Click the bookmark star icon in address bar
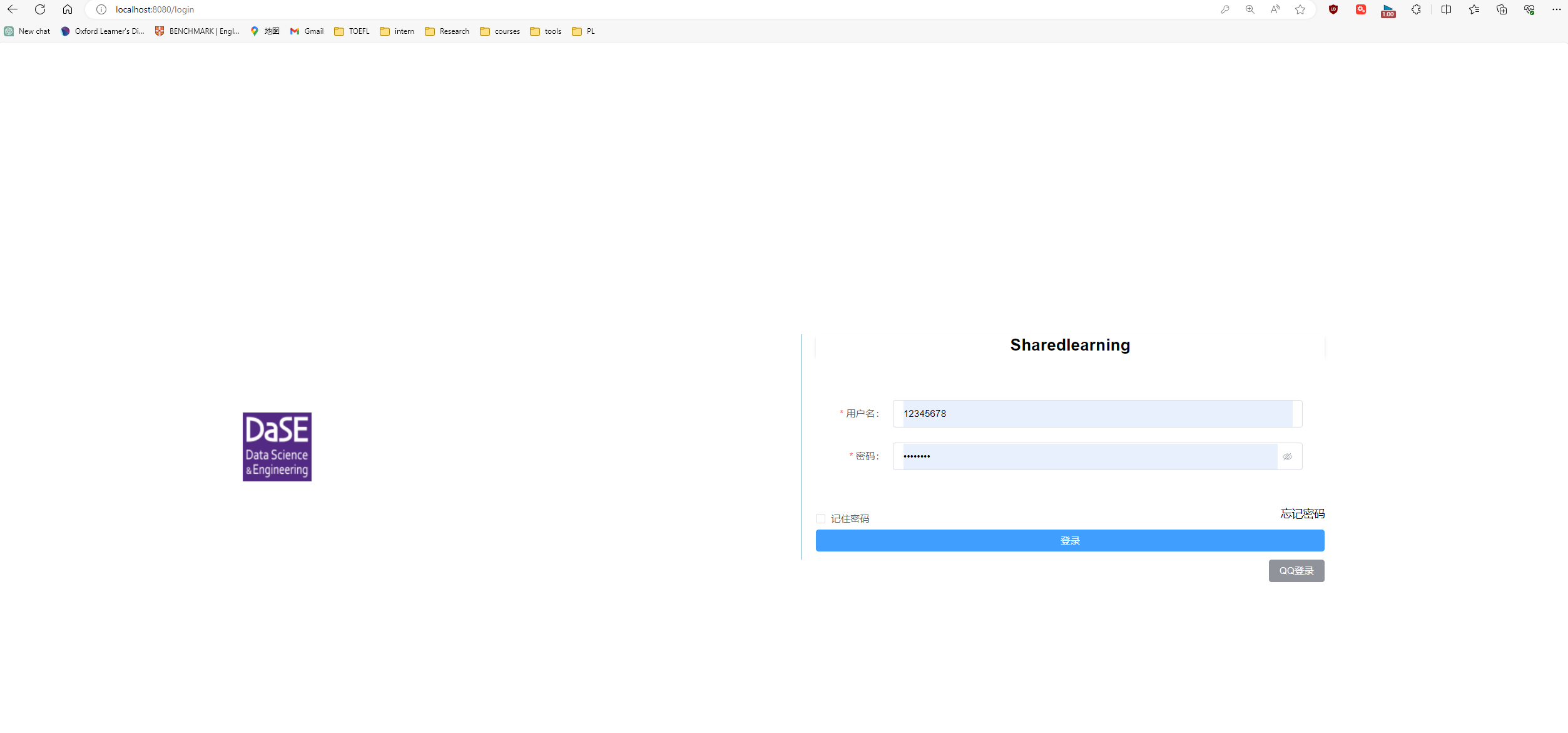 [x=1300, y=9]
